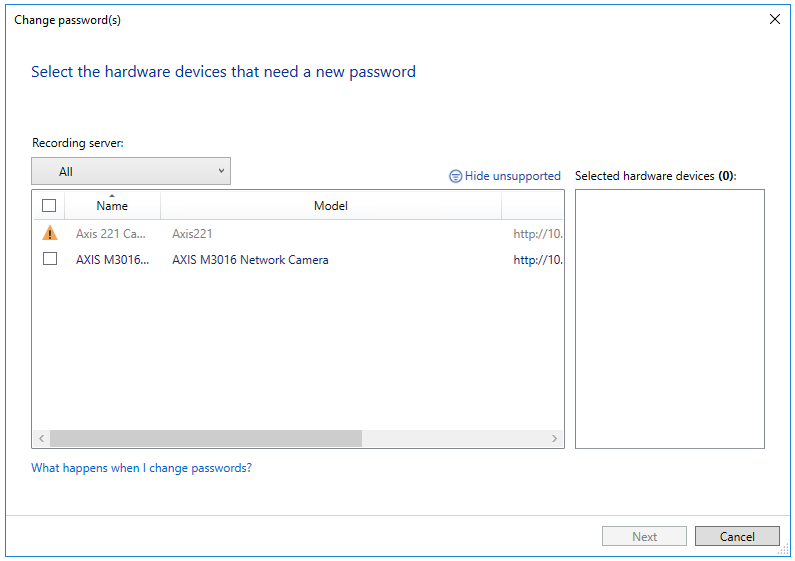Click the horizontal scrollbar thumb
Viewport: 795px width, 561px height.
205,439
